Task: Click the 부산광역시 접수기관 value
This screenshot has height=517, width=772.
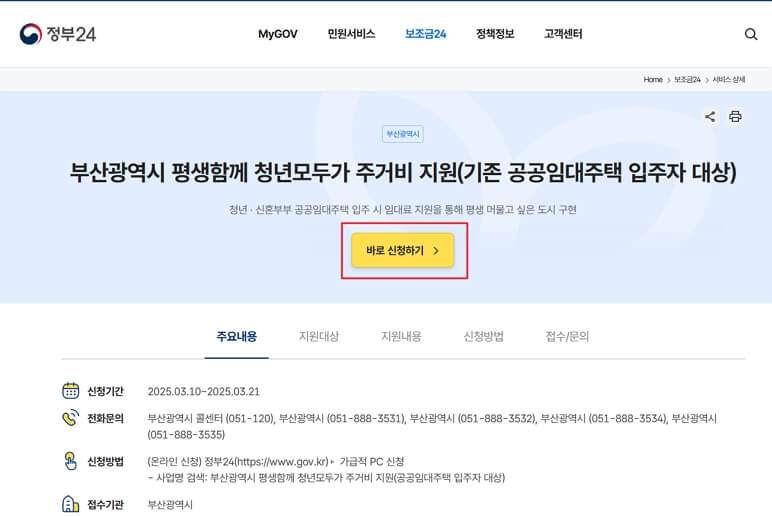Action: [170, 505]
